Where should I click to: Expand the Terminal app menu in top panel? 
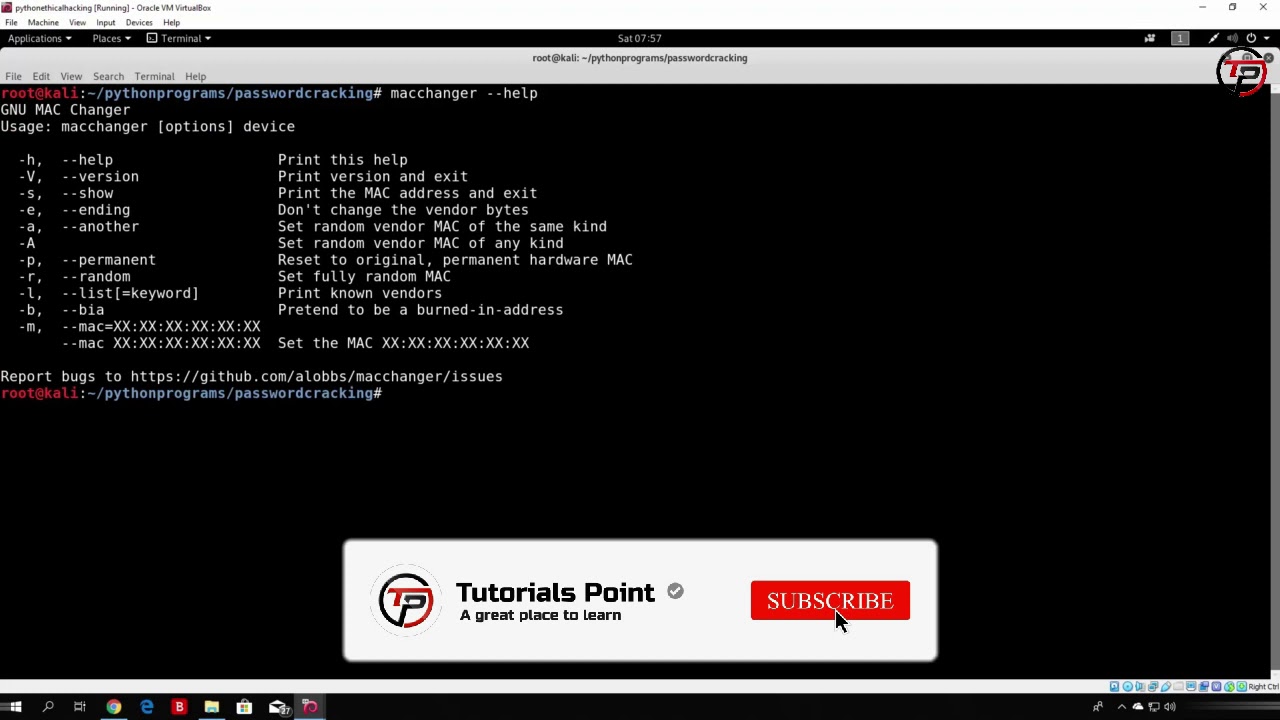coord(179,38)
